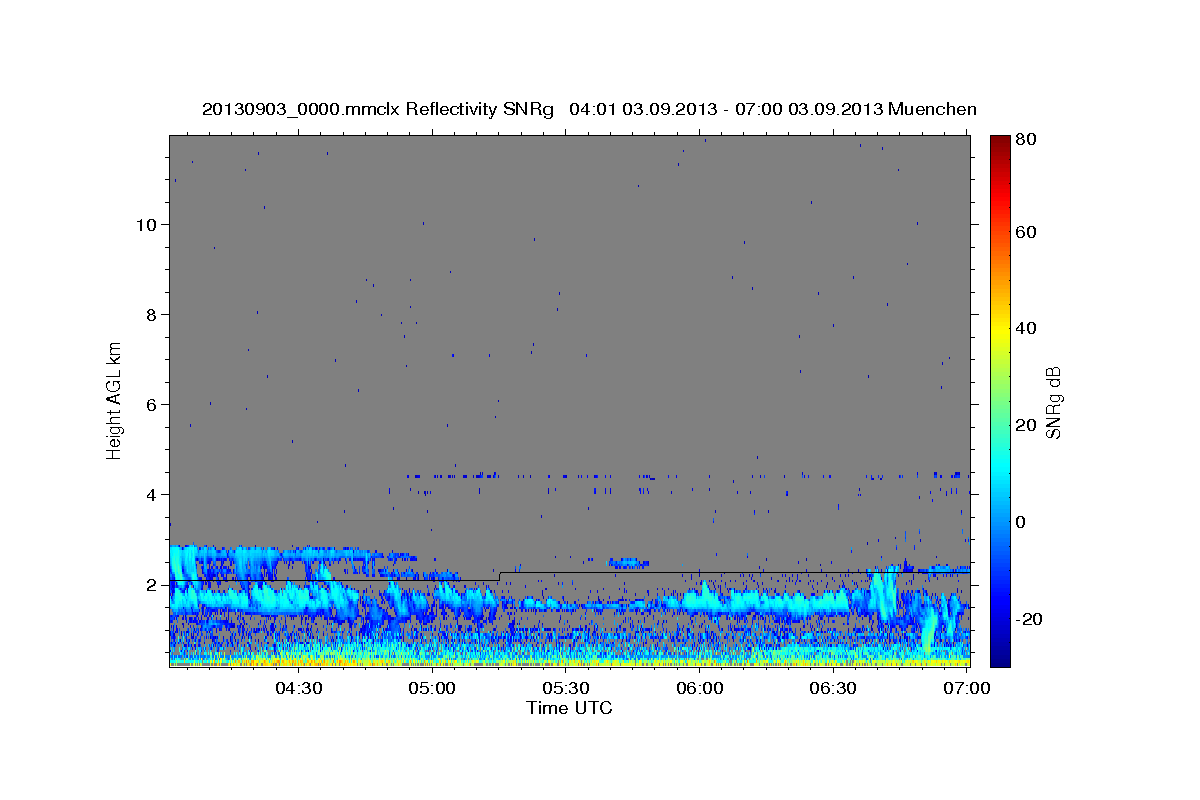Click the 05:00 time tick label
Viewport: 1200px width, 800px height.
(x=433, y=688)
